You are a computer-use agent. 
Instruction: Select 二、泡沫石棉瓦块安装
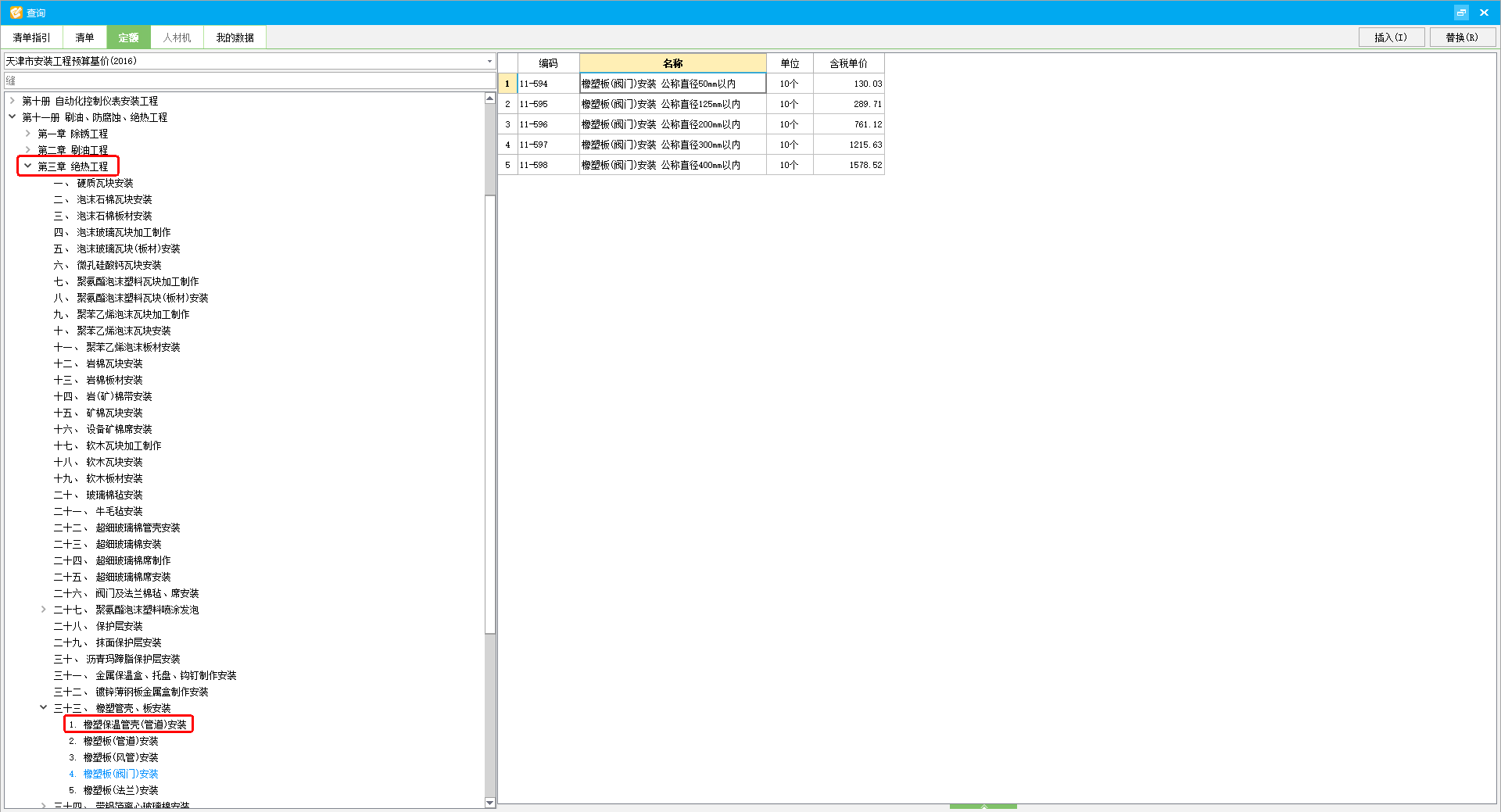(x=103, y=199)
